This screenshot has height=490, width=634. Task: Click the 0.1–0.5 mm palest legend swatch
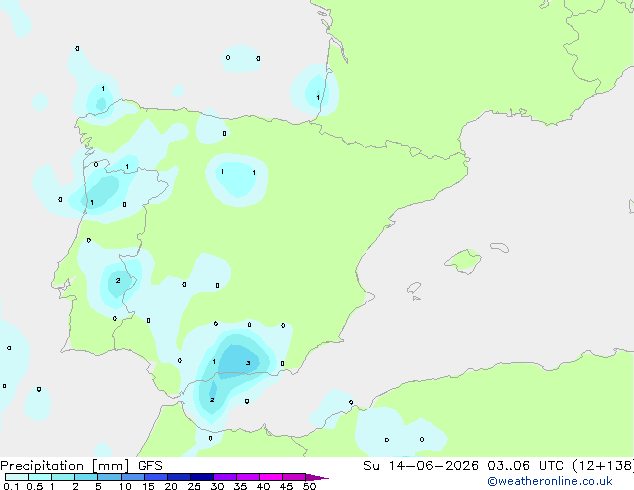click(17, 477)
